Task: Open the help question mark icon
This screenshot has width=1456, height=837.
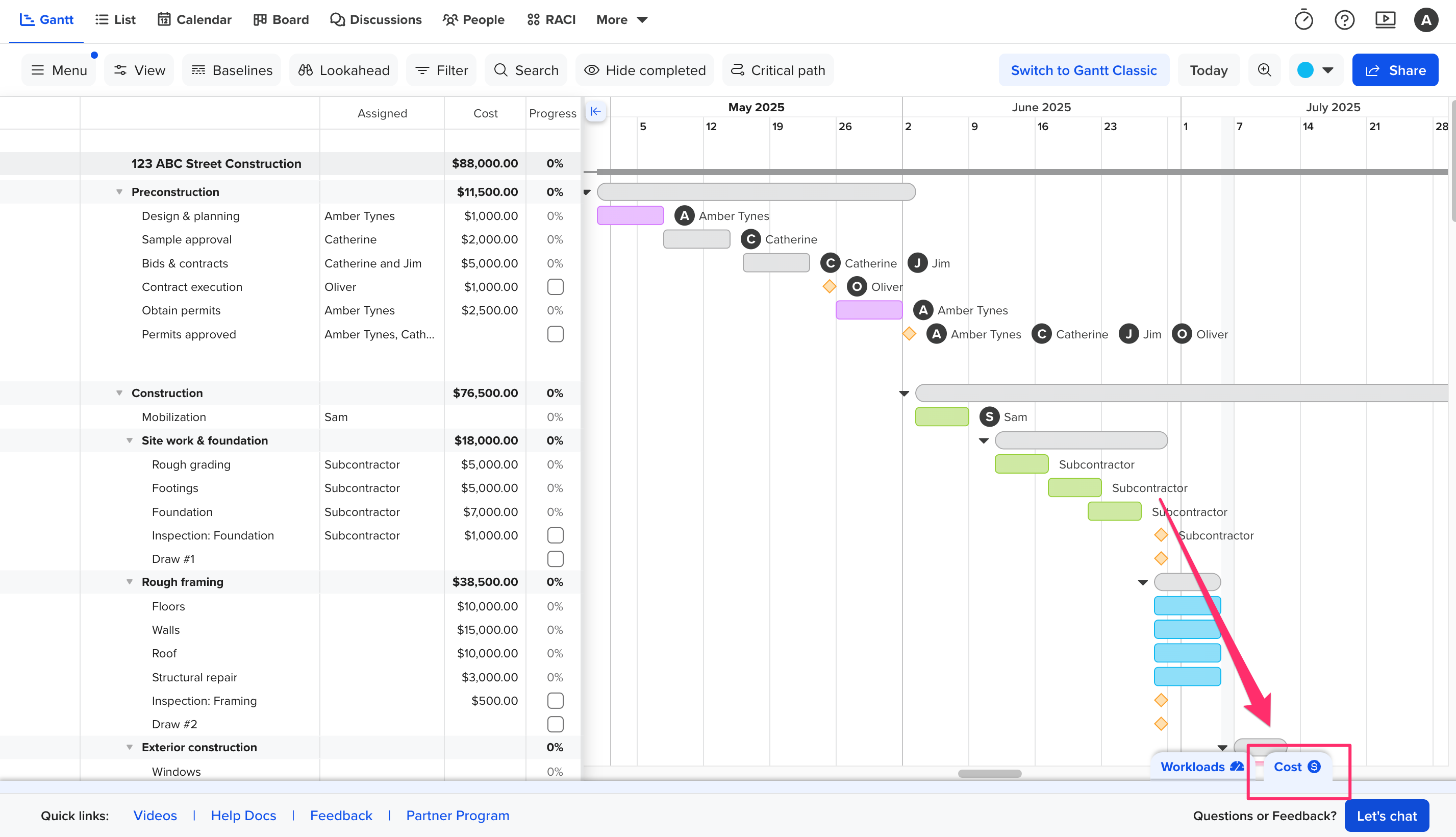Action: point(1344,19)
